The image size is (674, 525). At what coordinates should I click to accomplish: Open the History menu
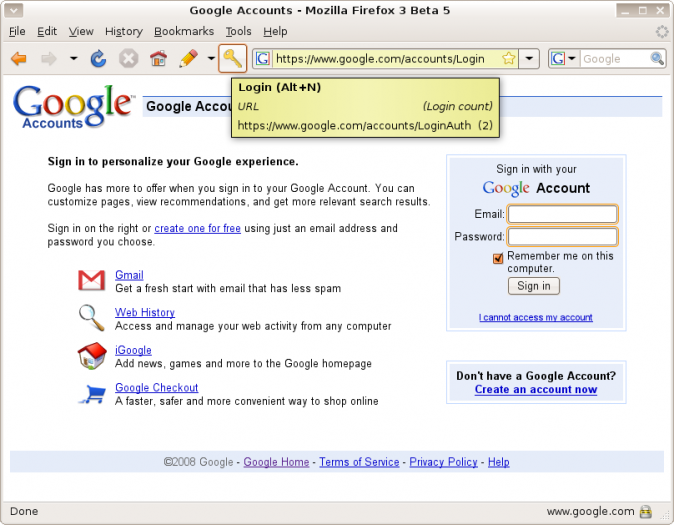click(x=124, y=31)
